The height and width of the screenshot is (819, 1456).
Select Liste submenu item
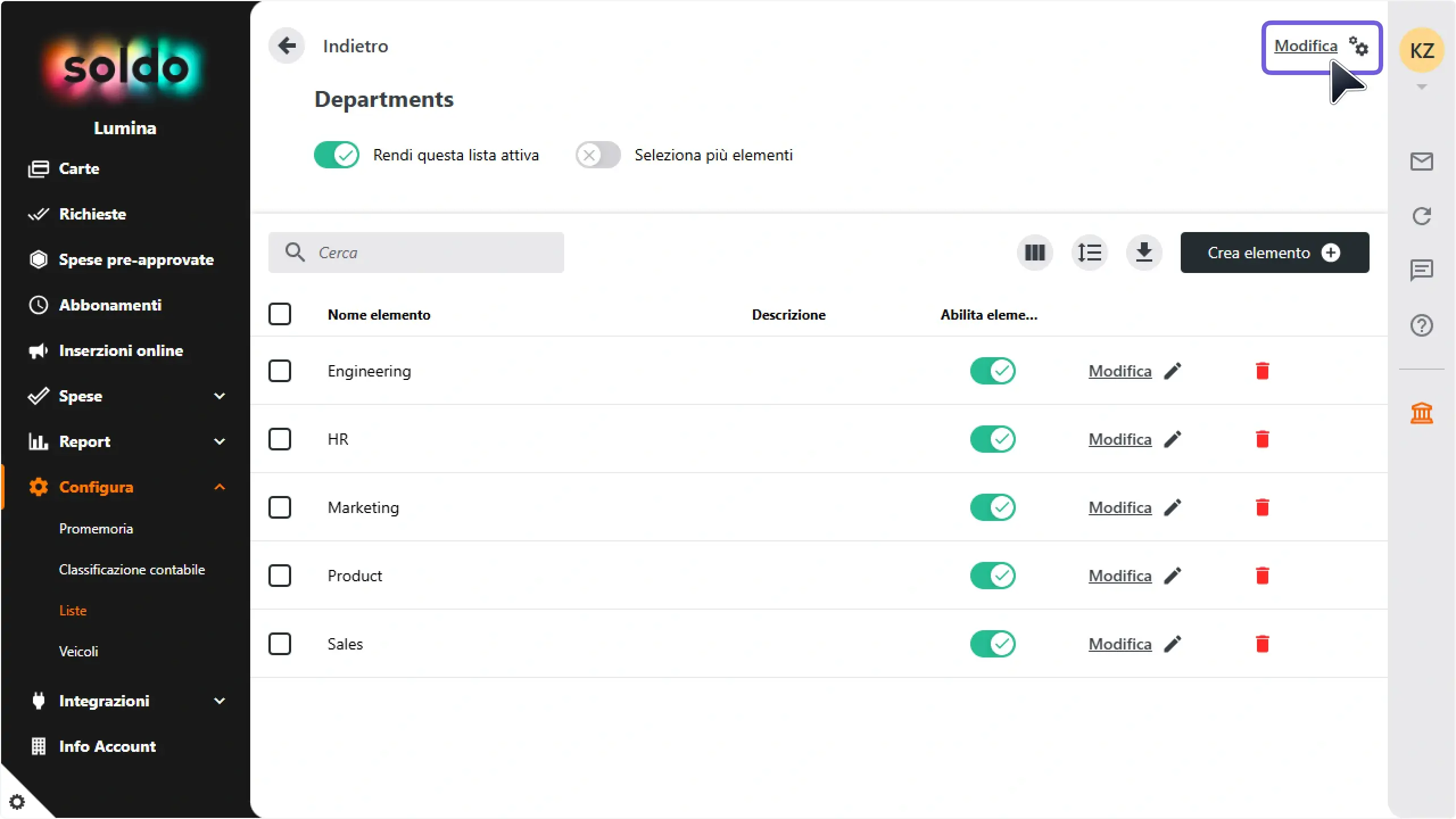pos(73,610)
